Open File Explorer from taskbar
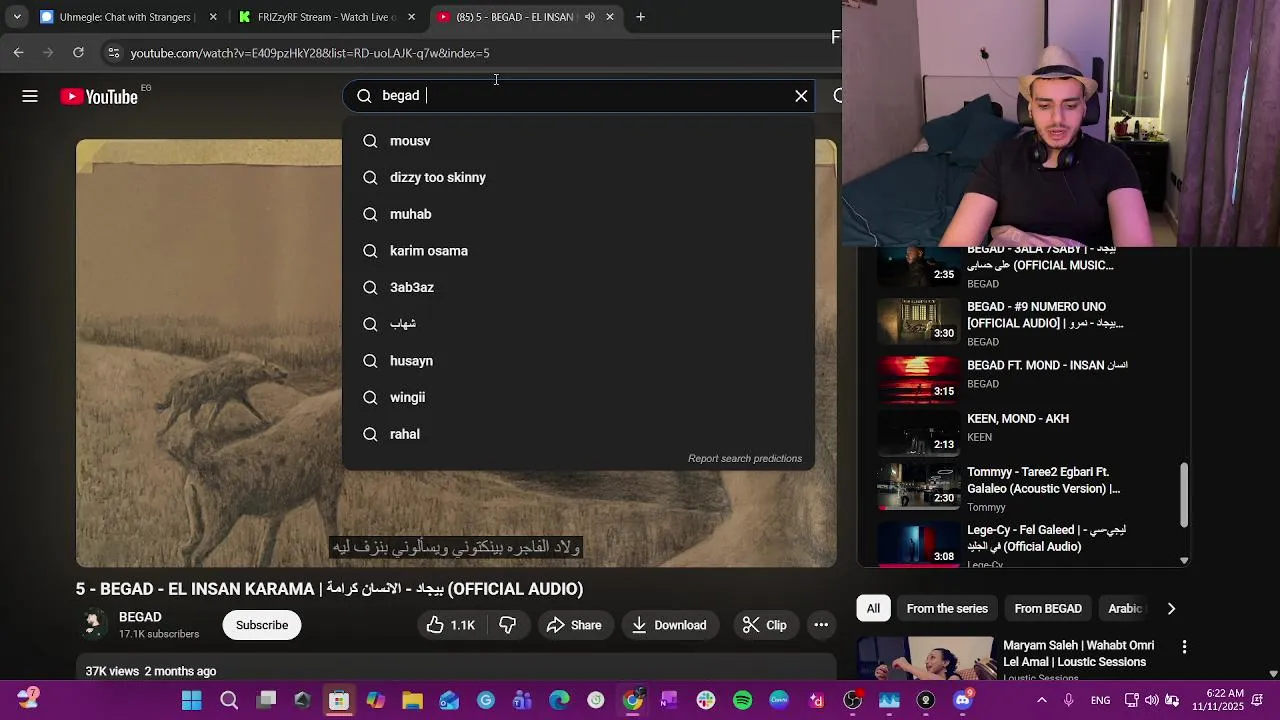The height and width of the screenshot is (720, 1280). click(413, 700)
